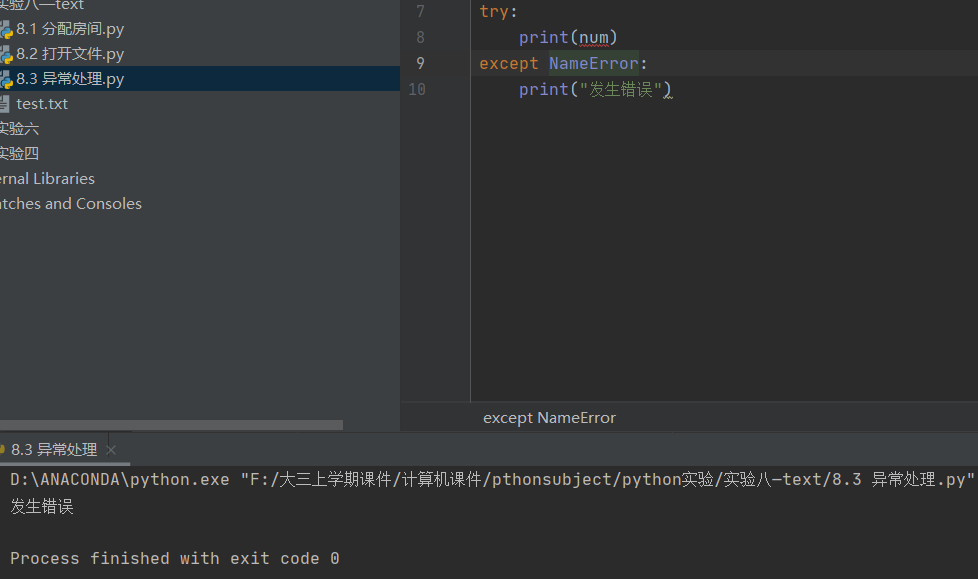Place cursor on the try keyword

coord(494,11)
